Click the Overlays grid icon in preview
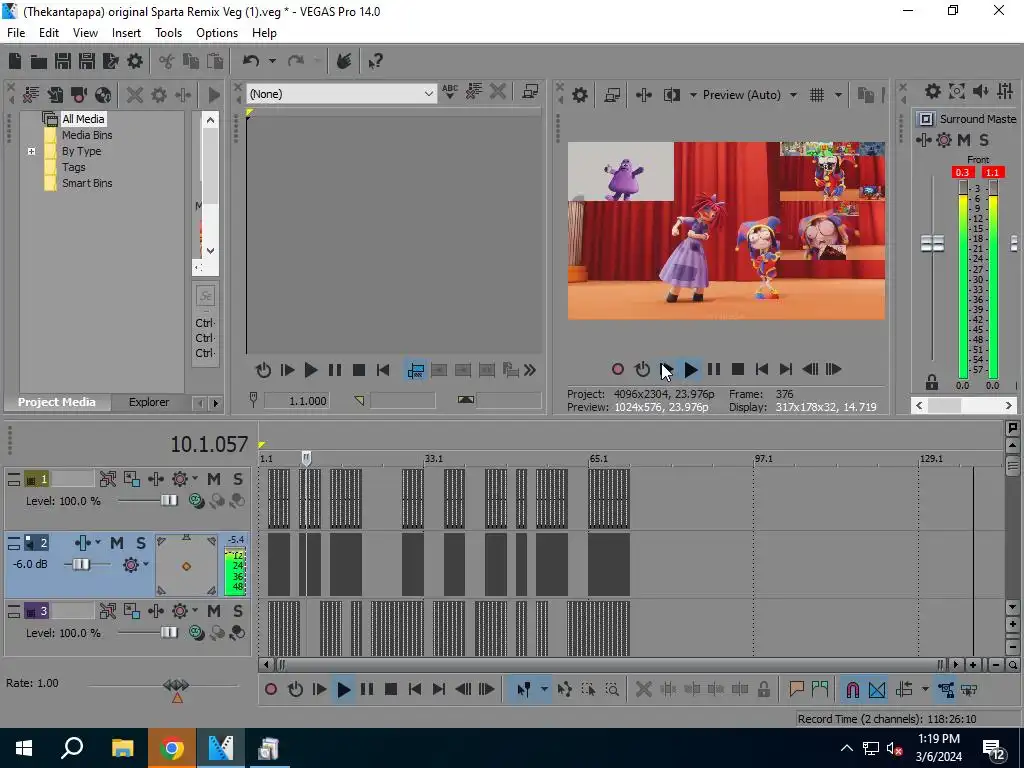The image size is (1024, 768). [817, 95]
